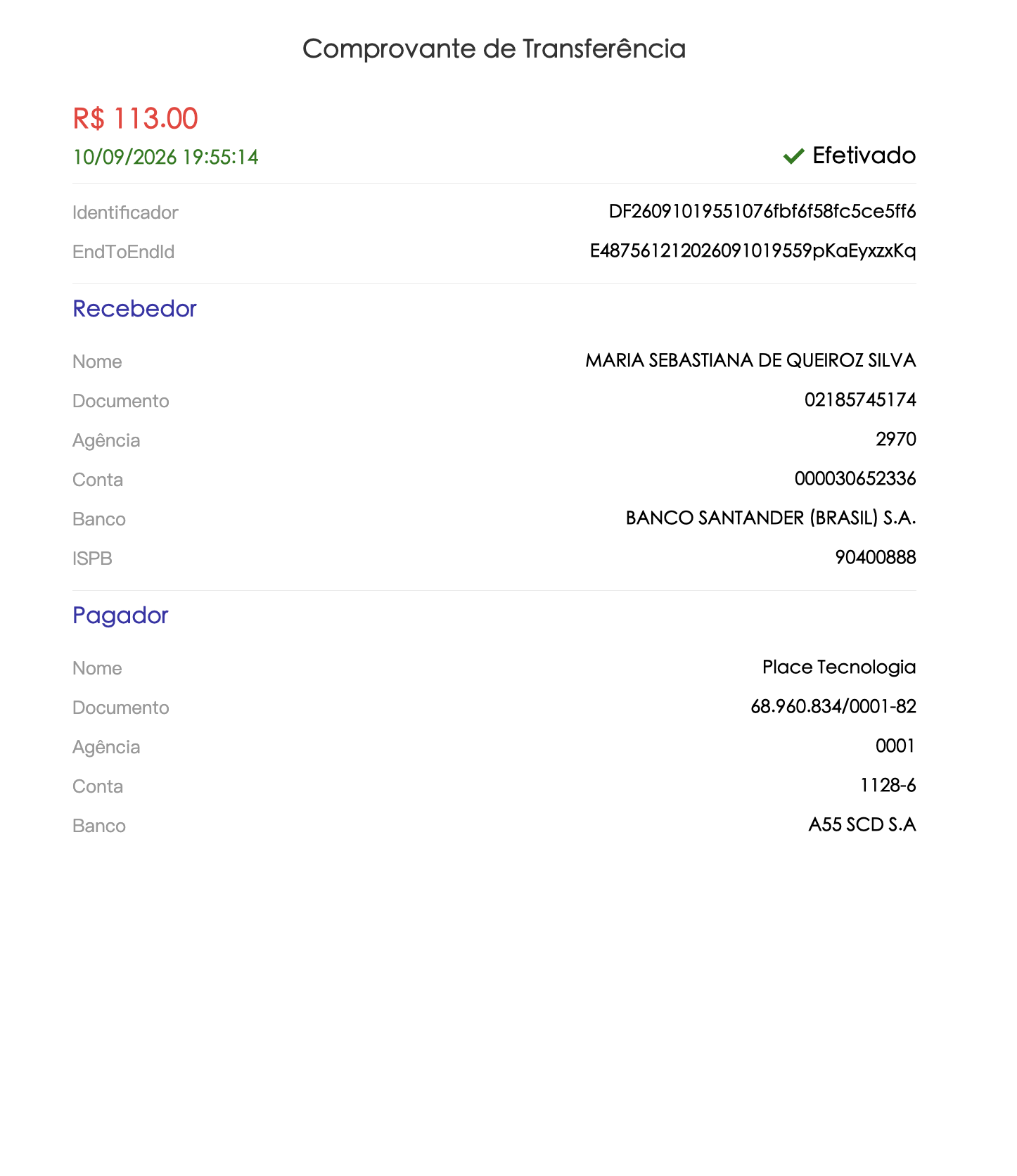Select payer CNPJ 68.960.834/0001-82
Screen dimensions: 1017x1176
pyautogui.click(x=833, y=707)
